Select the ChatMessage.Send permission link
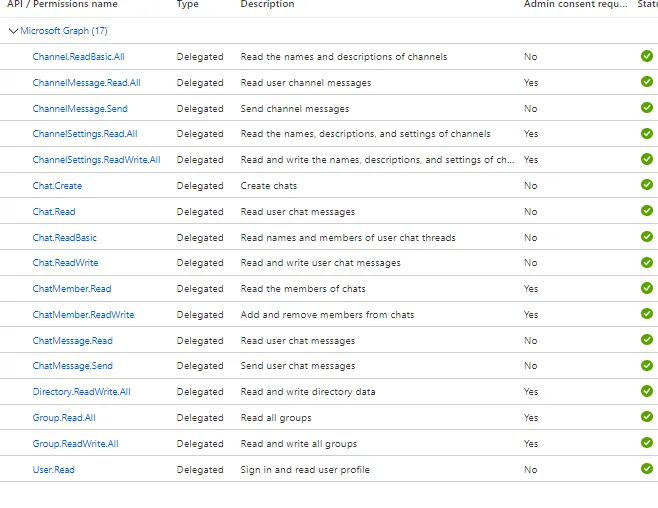 pyautogui.click(x=72, y=366)
